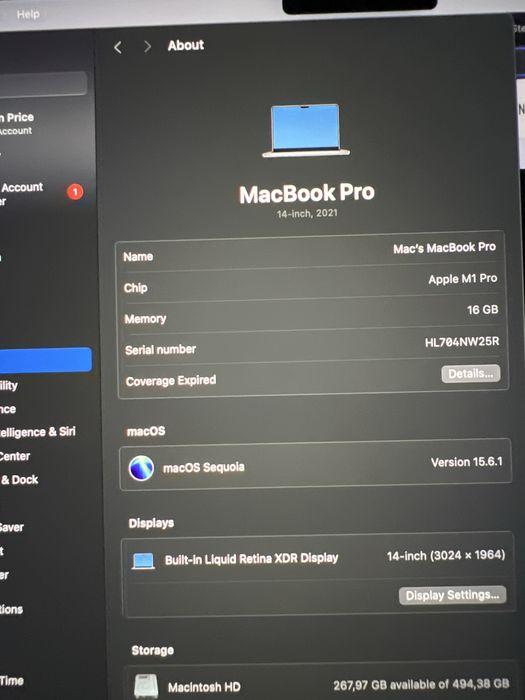
Task: Go back with the left chevron arrow
Action: [x=118, y=47]
